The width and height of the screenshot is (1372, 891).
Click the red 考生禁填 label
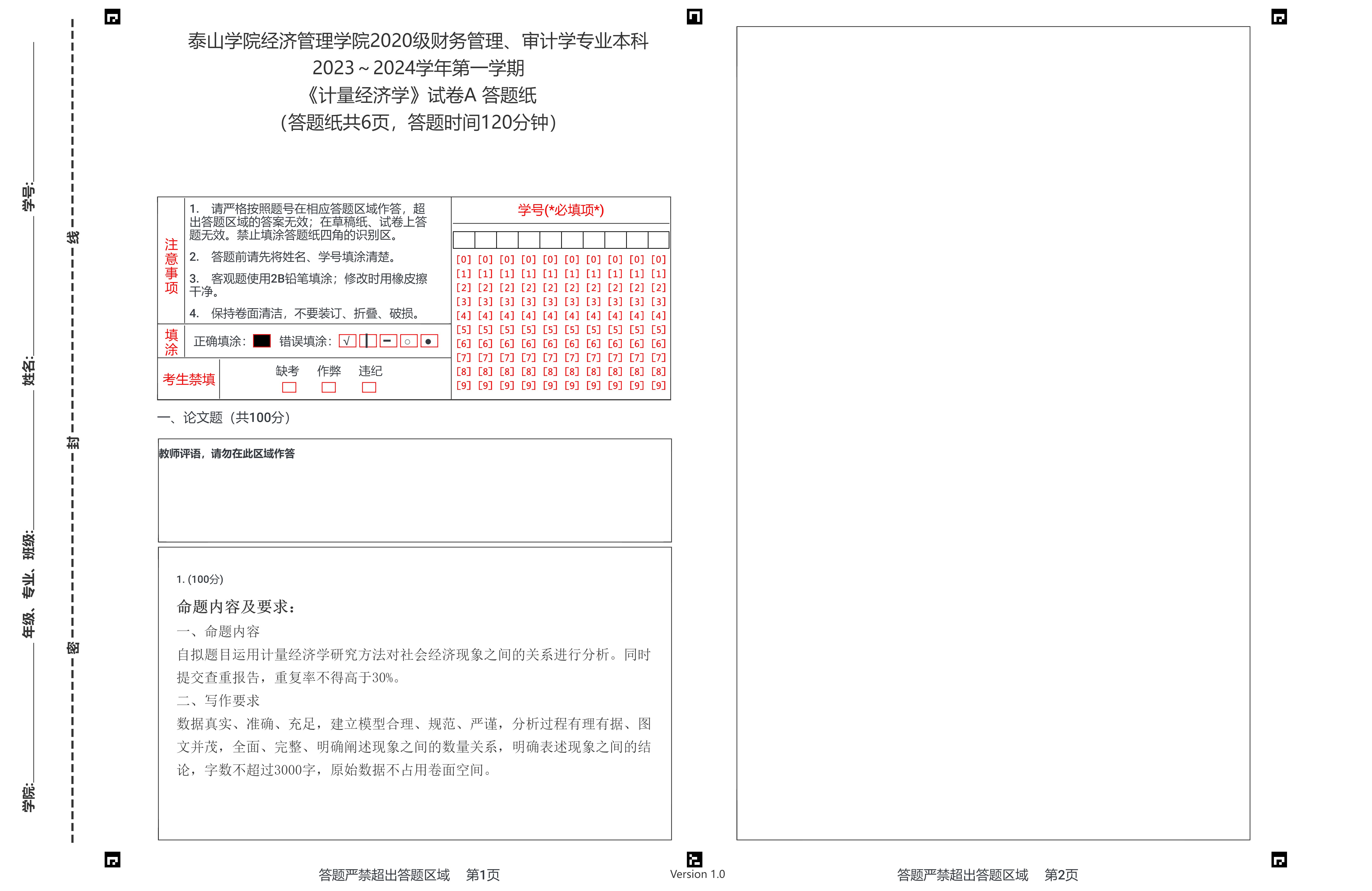pos(189,379)
